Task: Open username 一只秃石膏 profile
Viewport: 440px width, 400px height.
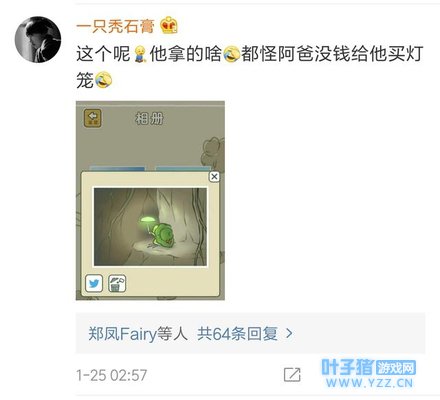Action: click(115, 26)
